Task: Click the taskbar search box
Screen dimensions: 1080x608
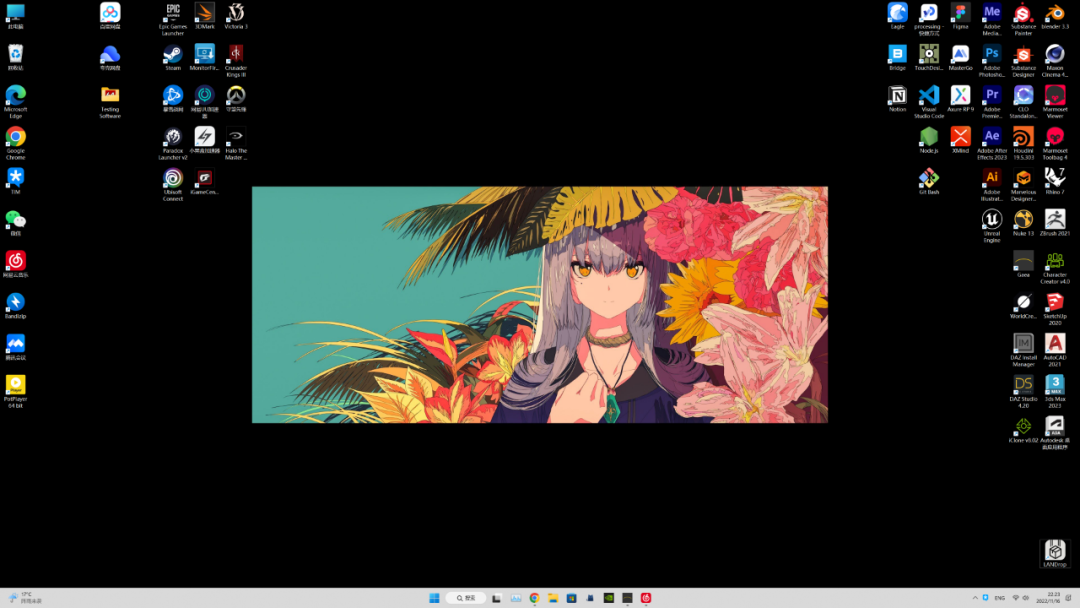Action: 466,598
